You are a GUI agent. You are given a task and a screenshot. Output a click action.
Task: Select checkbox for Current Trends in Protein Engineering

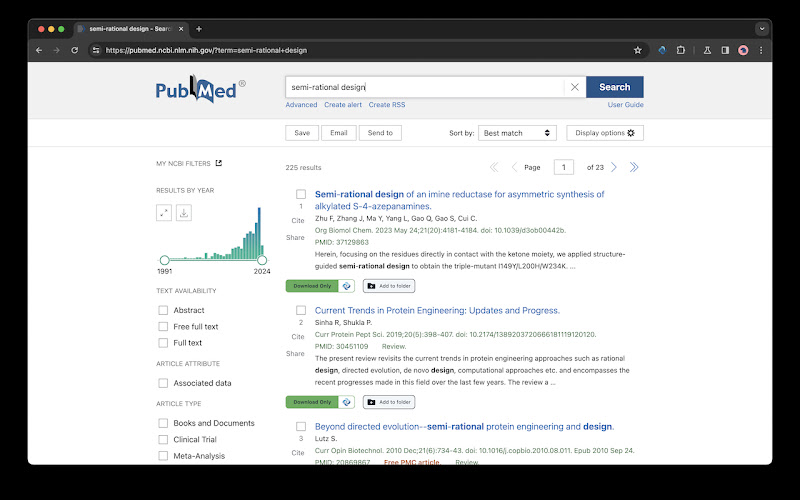click(x=301, y=310)
